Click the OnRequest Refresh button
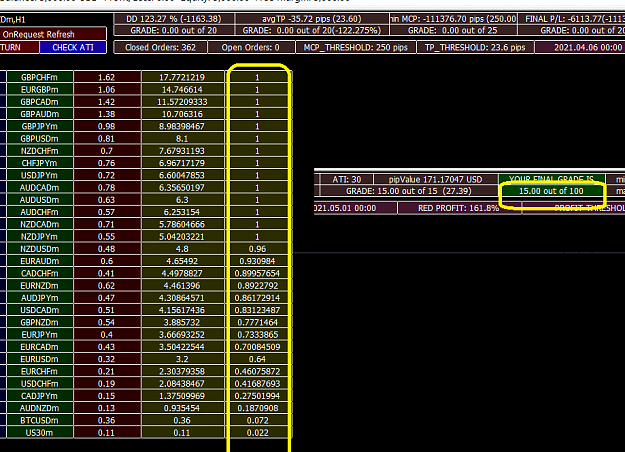 tap(53, 34)
